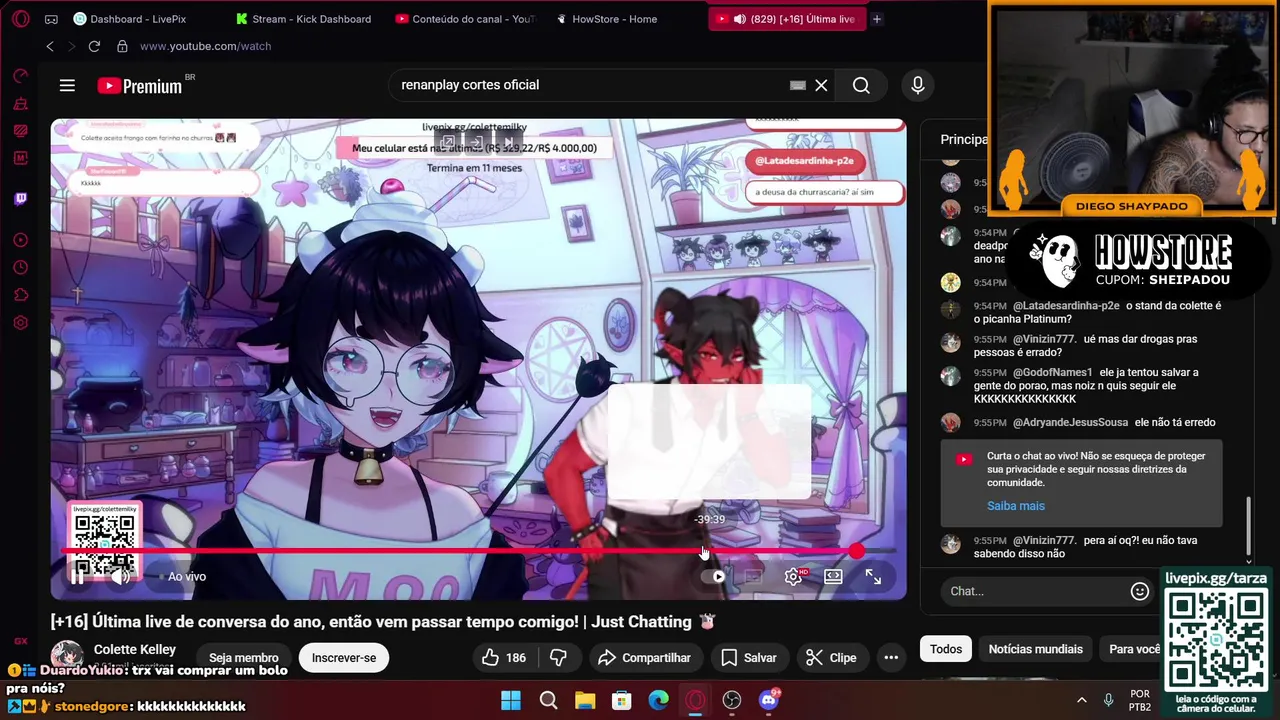Image resolution: width=1280 pixels, height=720 pixels.
Task: Click the red progress bar scrubber handle
Action: (857, 551)
